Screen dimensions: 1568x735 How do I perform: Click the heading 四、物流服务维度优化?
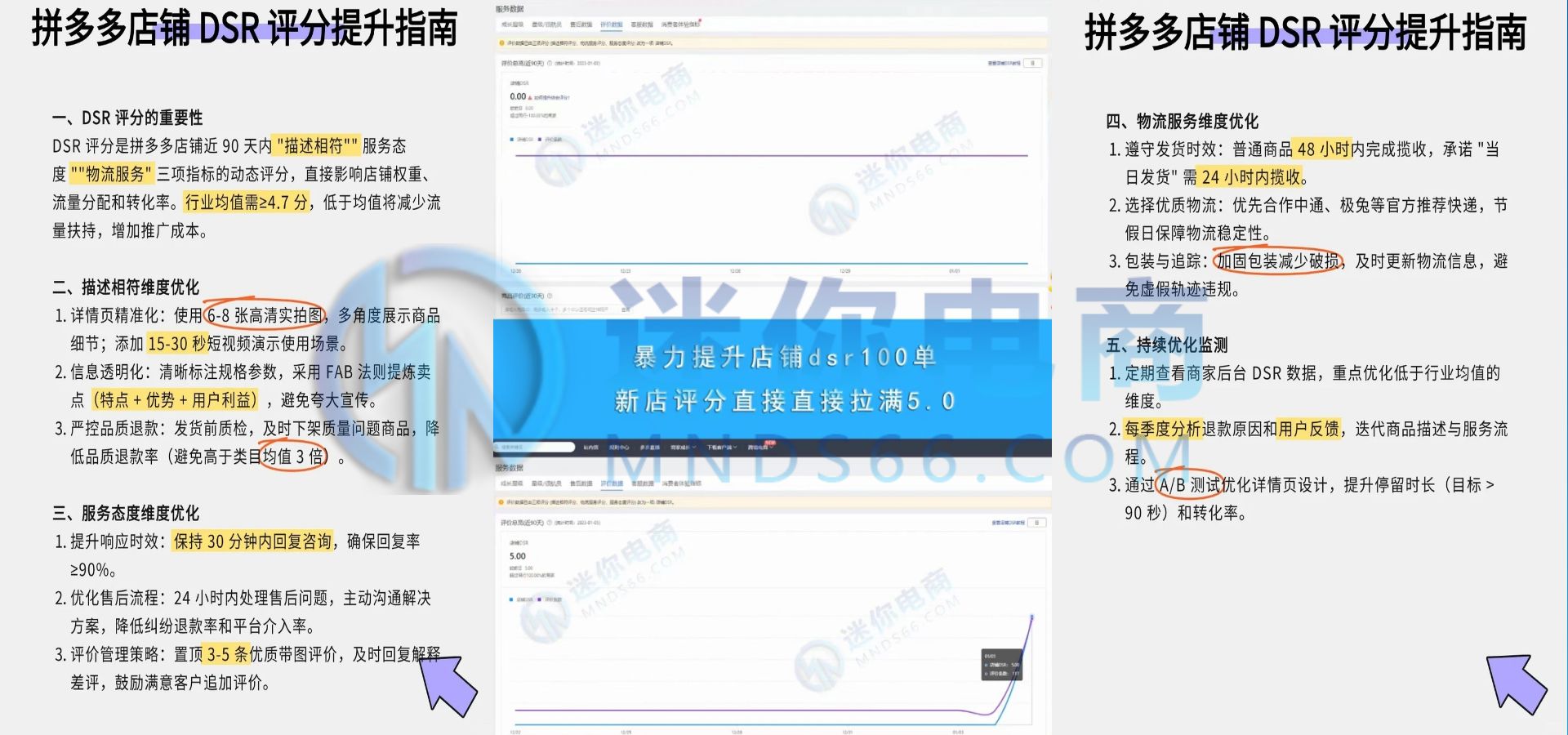(x=1183, y=122)
